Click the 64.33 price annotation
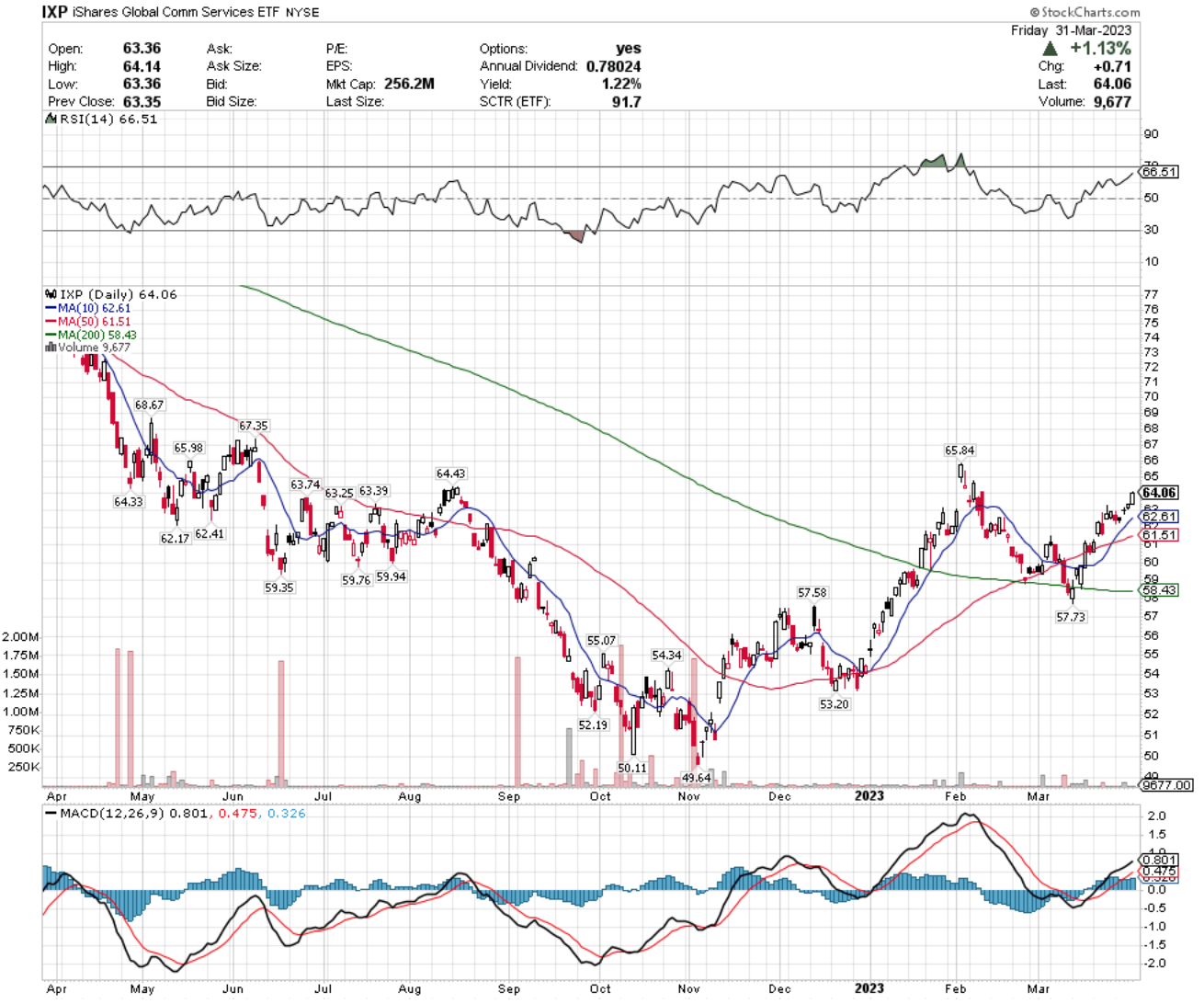The image size is (1204, 1004). pyautogui.click(x=129, y=502)
